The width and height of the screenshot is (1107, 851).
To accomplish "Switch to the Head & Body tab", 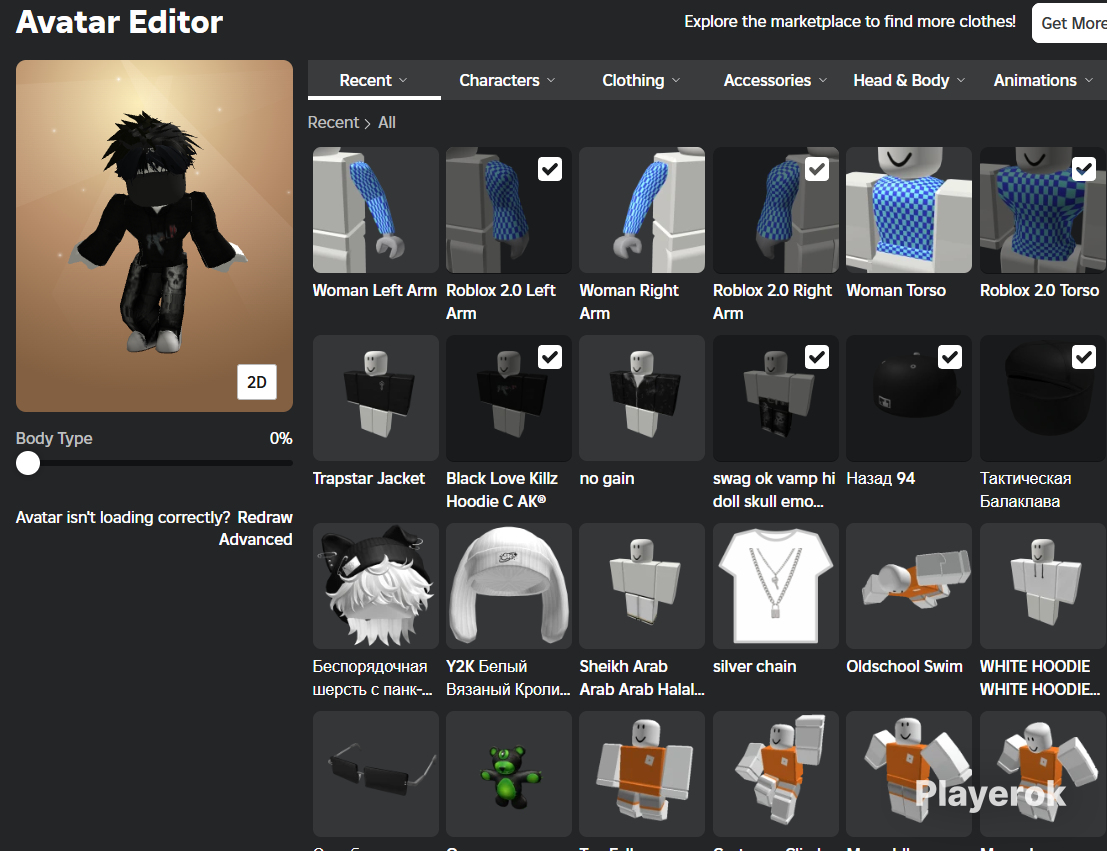I will click(x=909, y=80).
